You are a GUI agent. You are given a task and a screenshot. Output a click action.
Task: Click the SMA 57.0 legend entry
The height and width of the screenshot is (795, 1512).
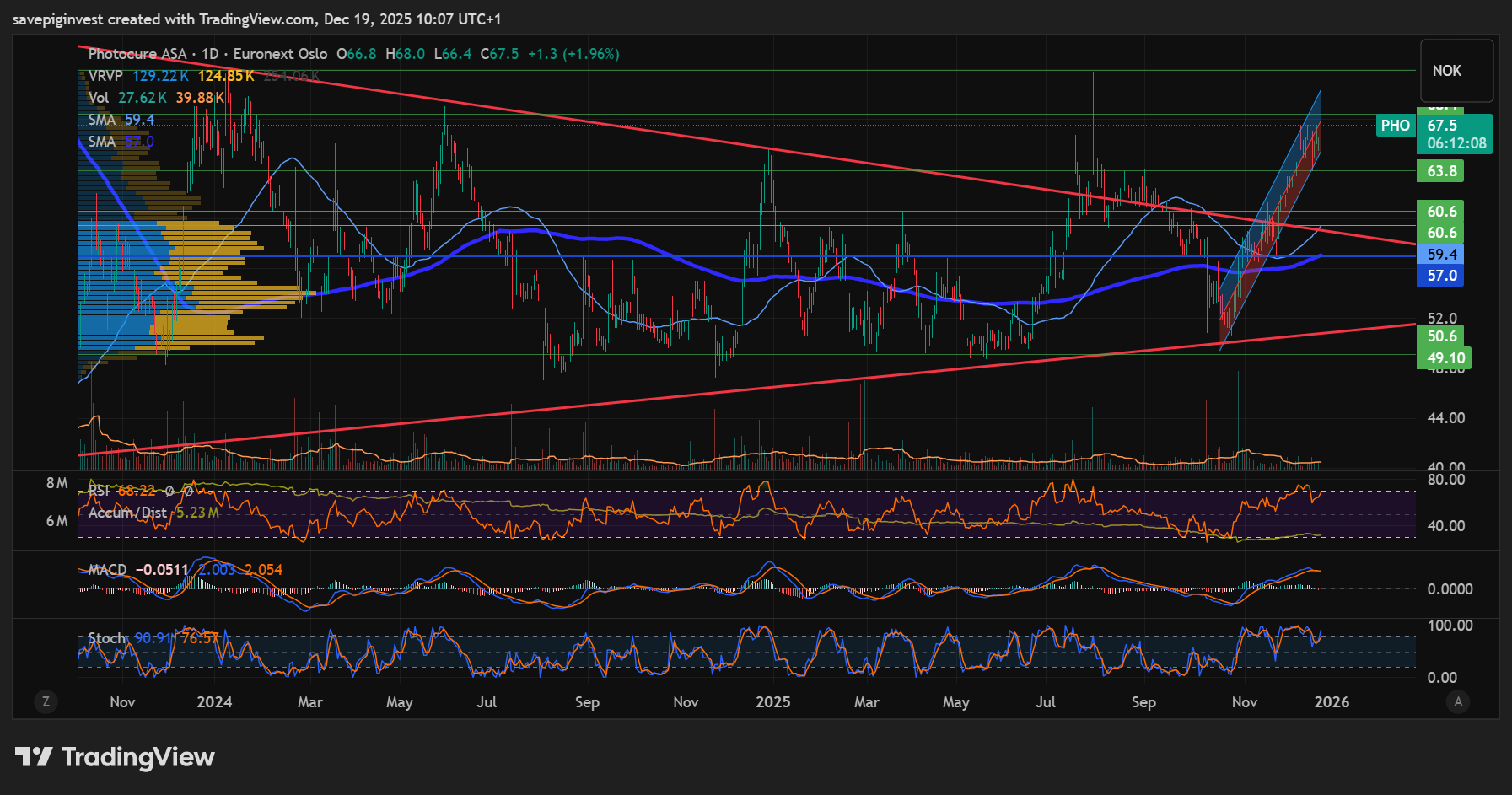(x=102, y=142)
